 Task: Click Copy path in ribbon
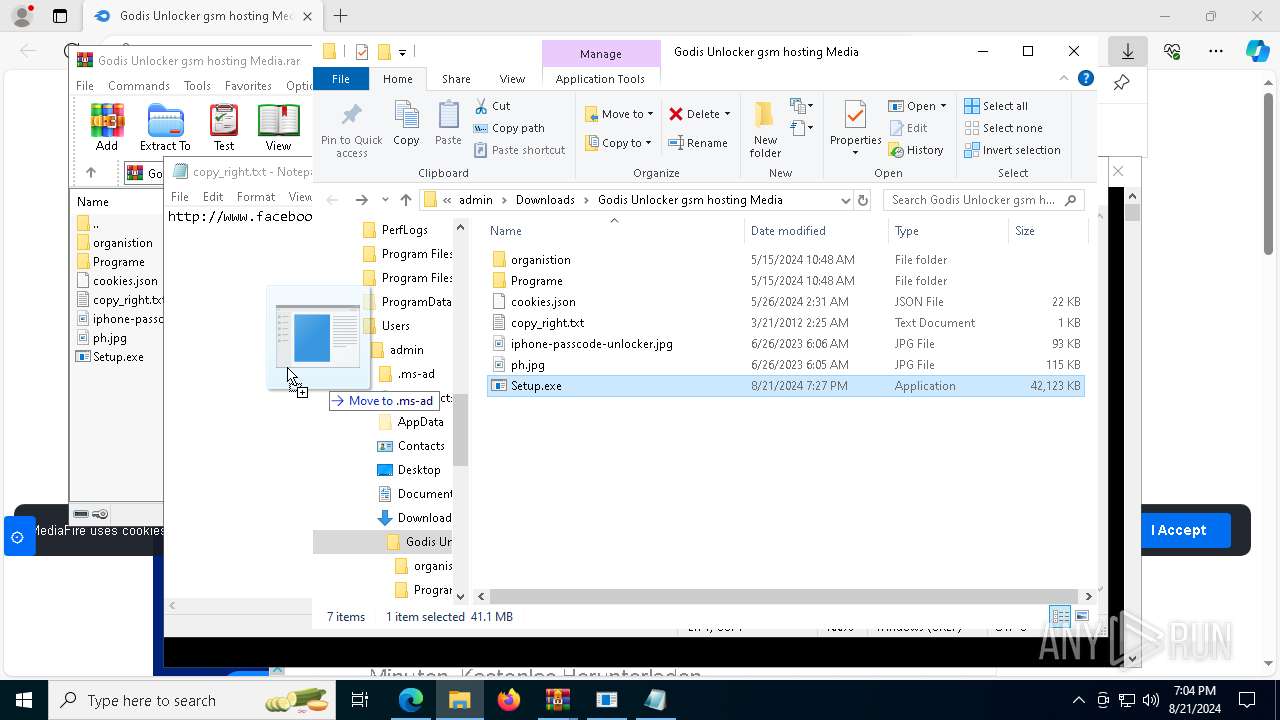509,128
